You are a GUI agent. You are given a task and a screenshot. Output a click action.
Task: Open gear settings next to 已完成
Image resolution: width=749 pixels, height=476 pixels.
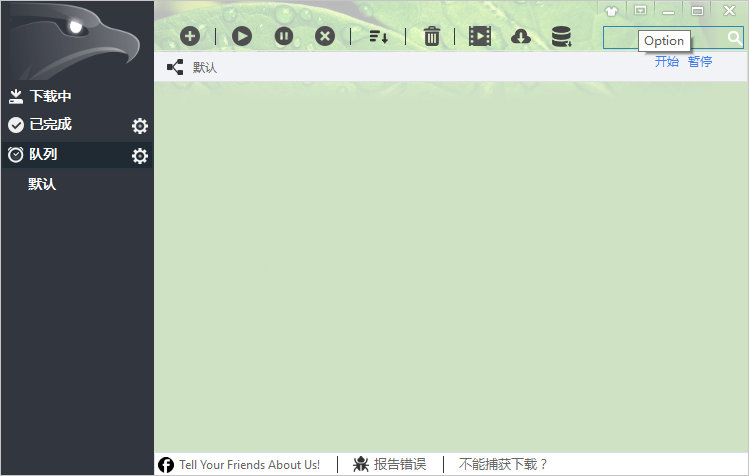(140, 126)
